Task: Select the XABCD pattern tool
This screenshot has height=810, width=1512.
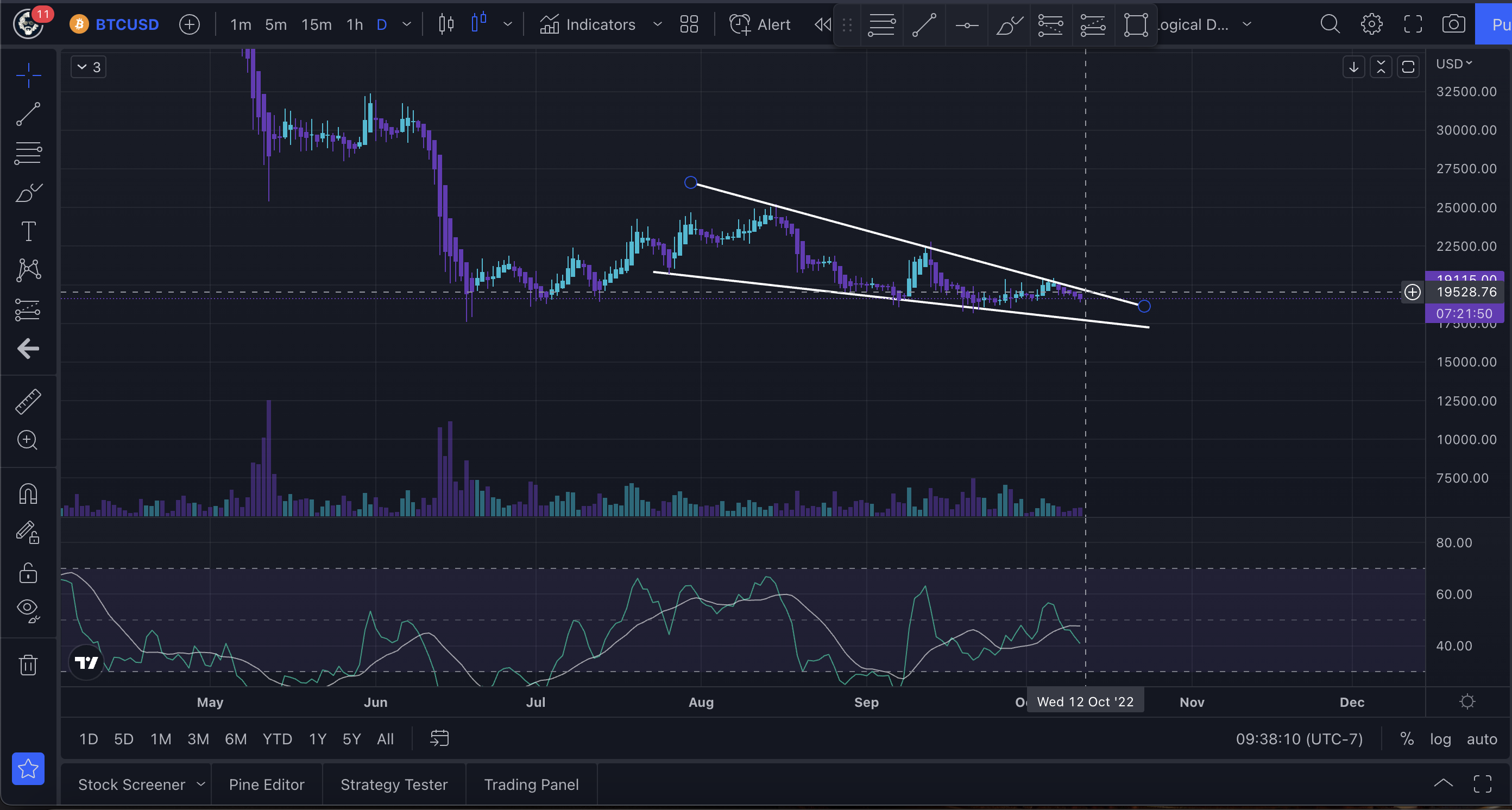Action: [28, 270]
